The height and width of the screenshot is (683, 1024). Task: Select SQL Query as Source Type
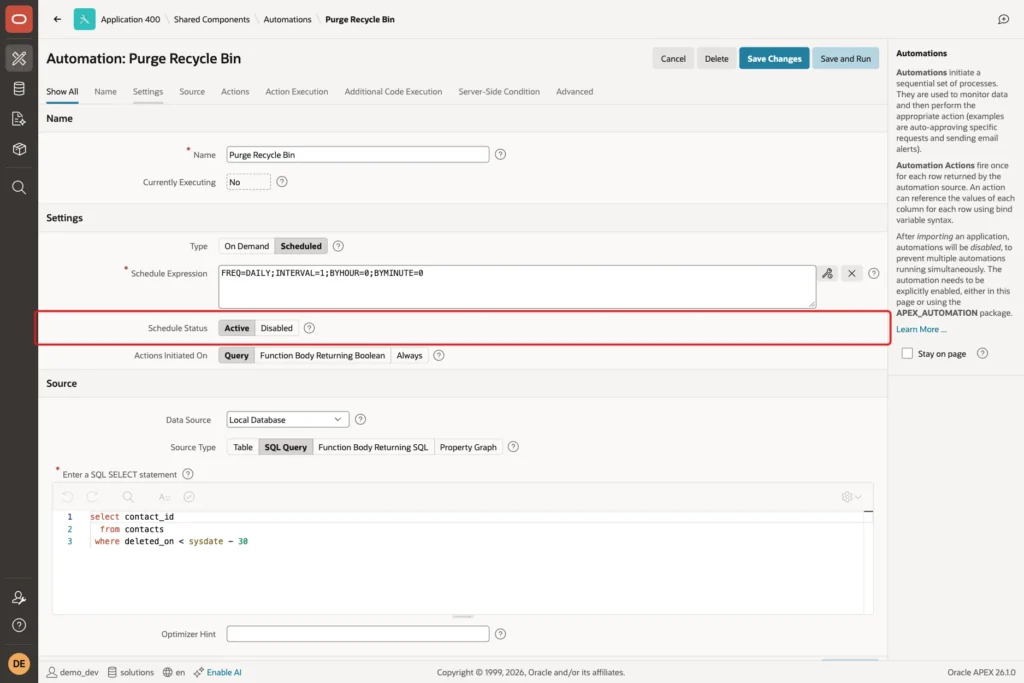coord(285,447)
